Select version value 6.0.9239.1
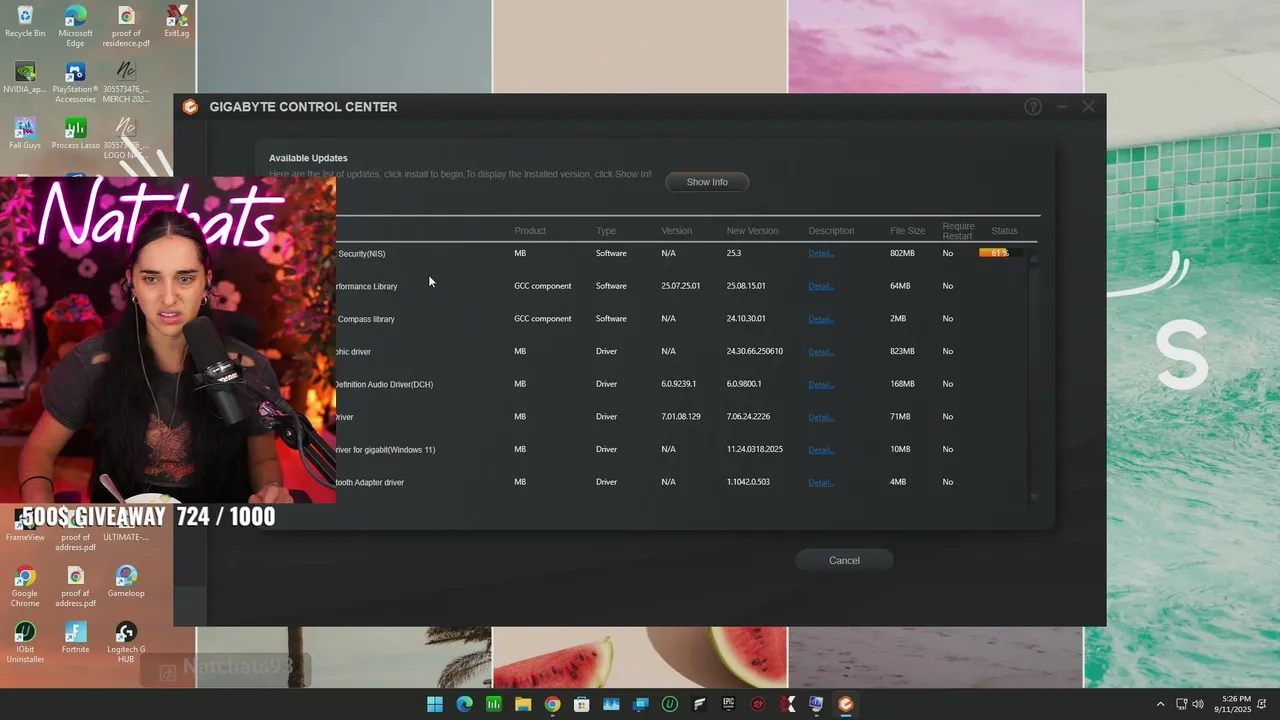This screenshot has width=1280, height=720. (x=679, y=384)
